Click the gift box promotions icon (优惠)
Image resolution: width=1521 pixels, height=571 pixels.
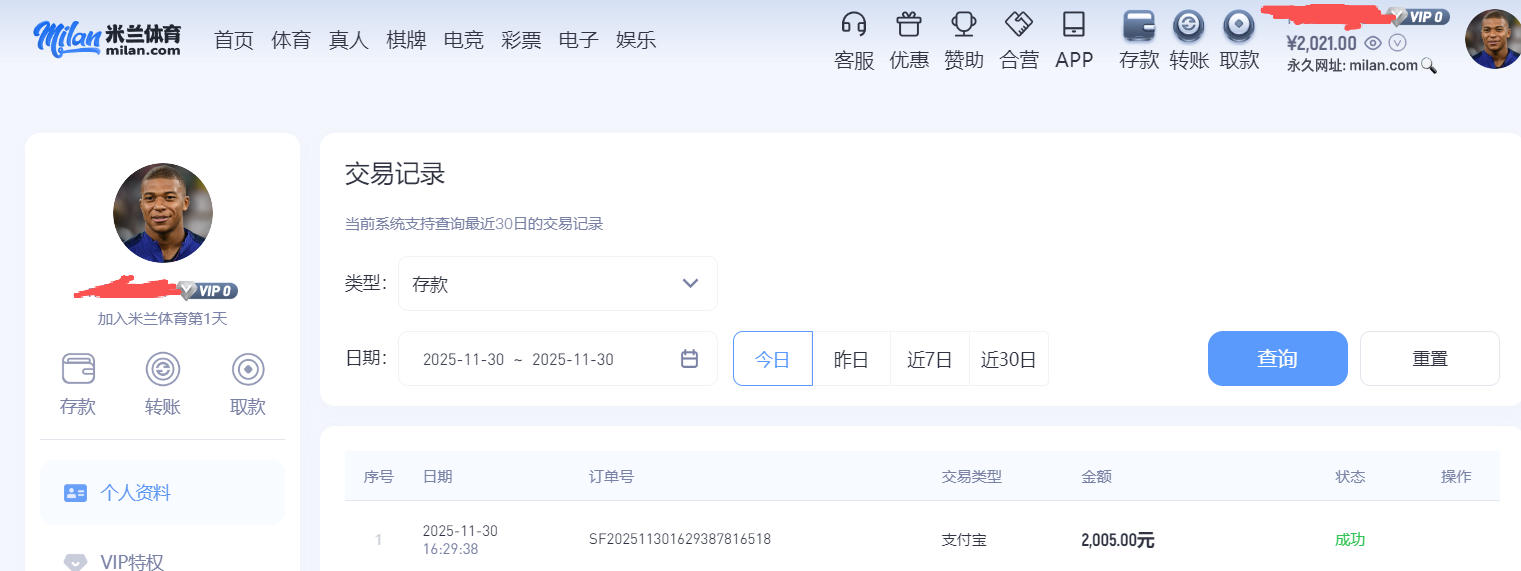[x=908, y=25]
